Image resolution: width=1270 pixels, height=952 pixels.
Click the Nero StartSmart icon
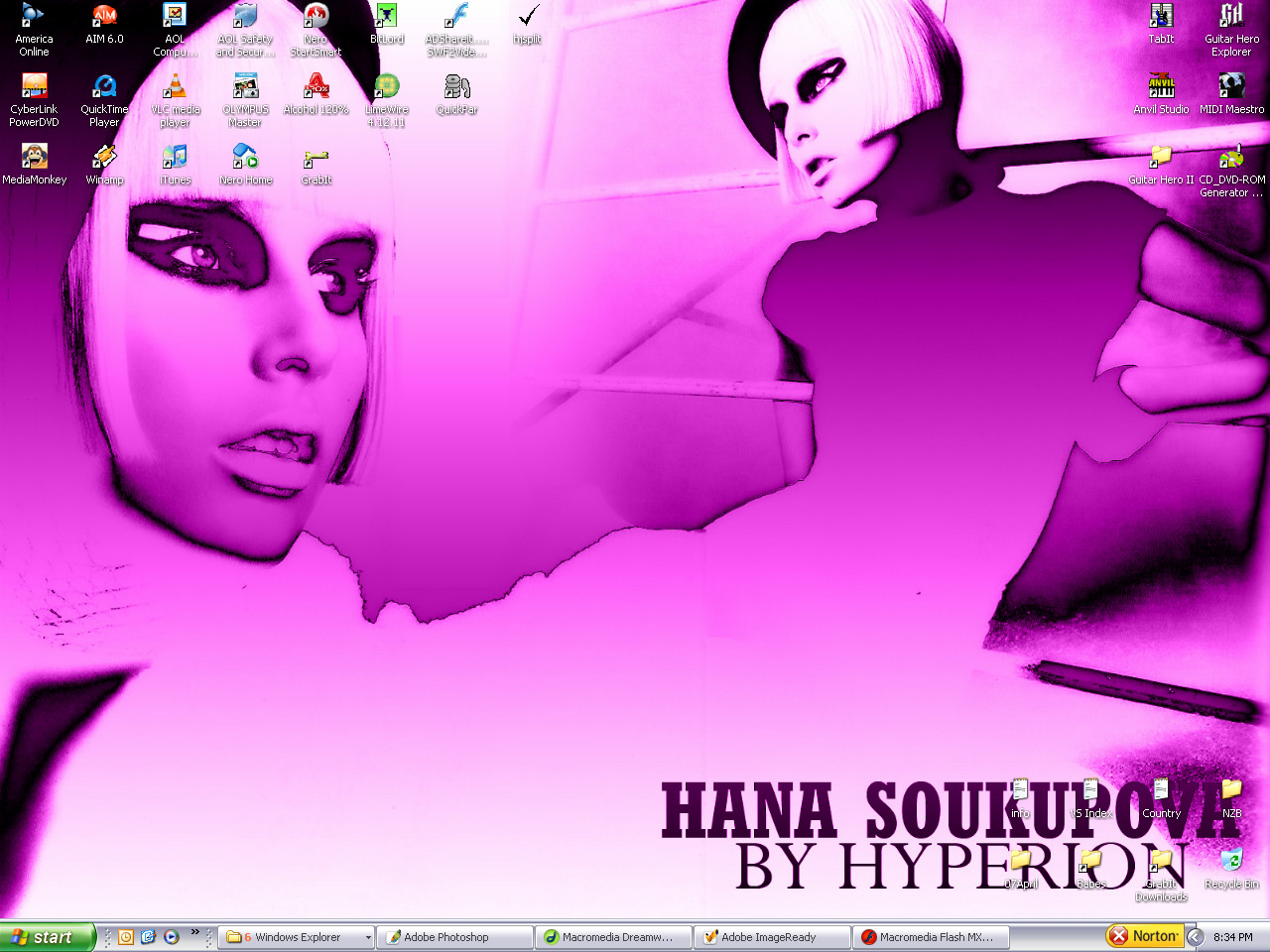pyautogui.click(x=316, y=18)
